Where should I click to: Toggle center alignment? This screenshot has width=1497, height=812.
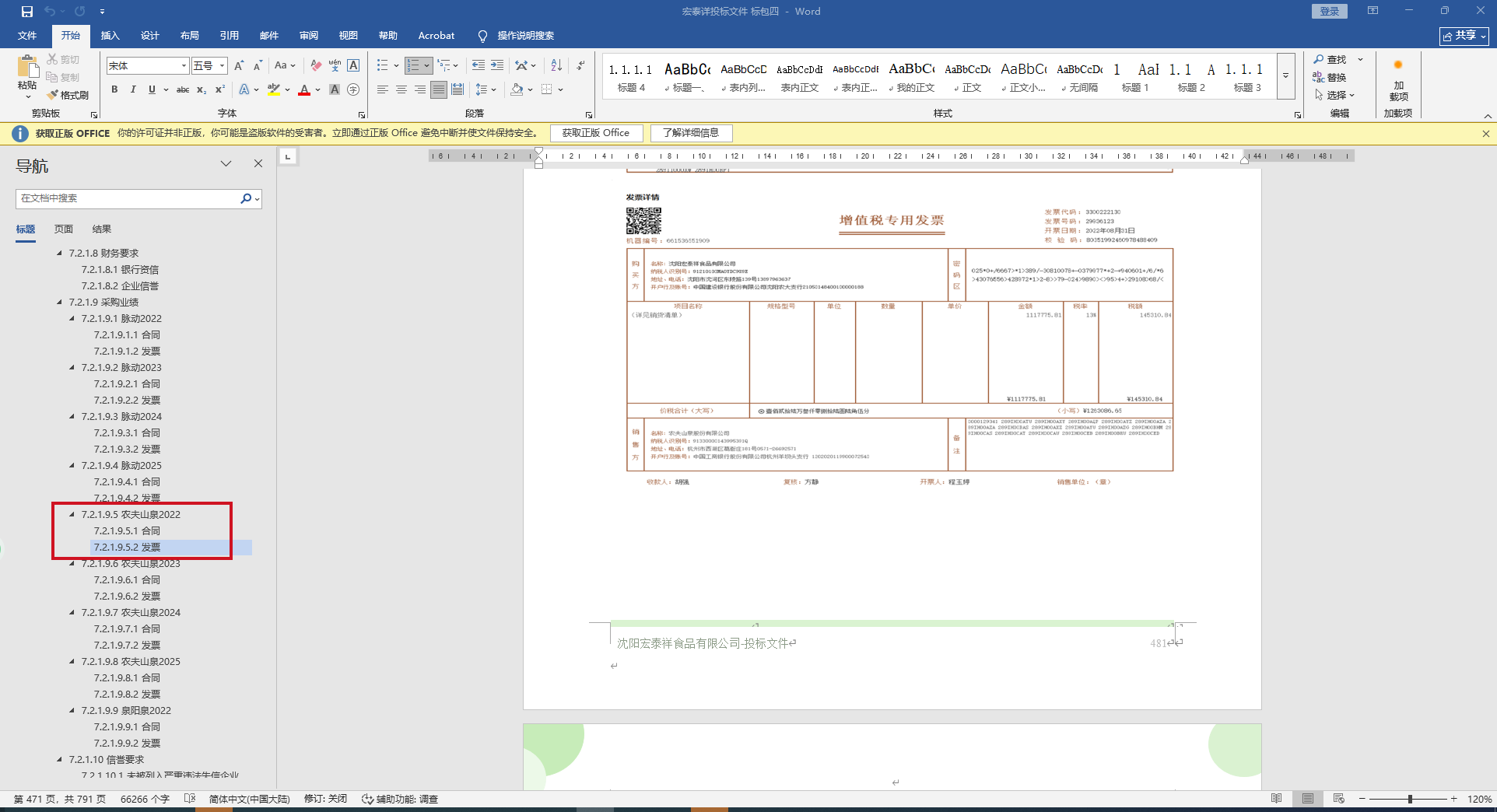(401, 89)
